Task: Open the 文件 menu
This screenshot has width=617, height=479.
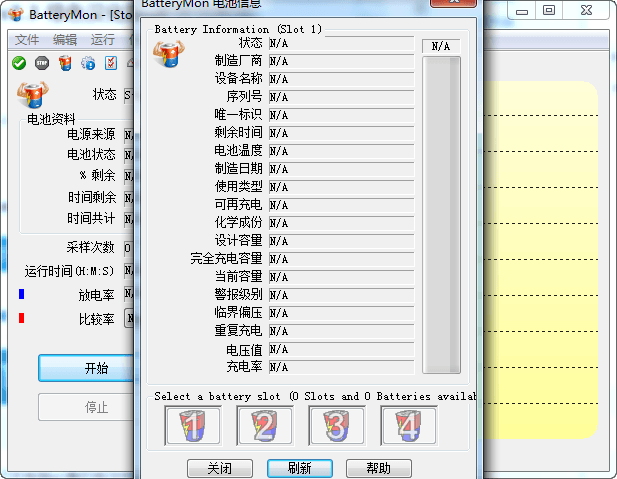Action: [27, 40]
